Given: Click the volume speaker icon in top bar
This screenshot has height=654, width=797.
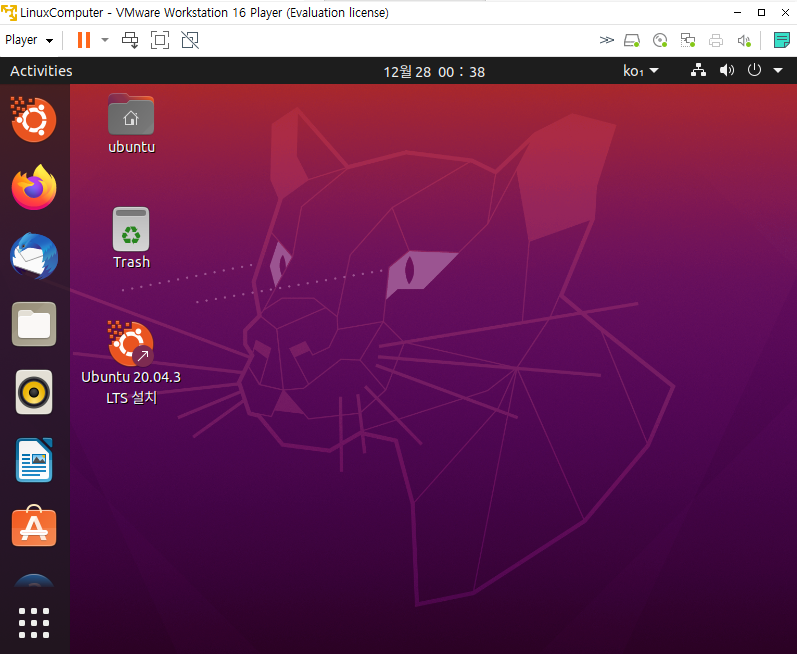Looking at the screenshot, I should [x=727, y=70].
